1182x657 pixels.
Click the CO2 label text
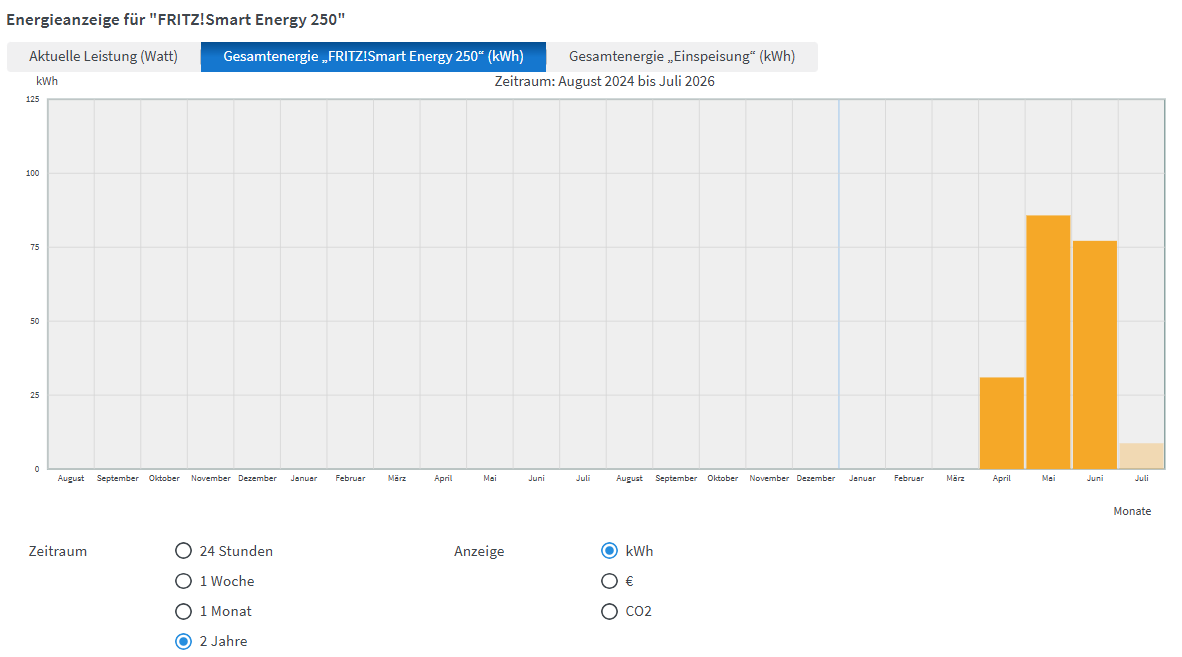pos(638,611)
